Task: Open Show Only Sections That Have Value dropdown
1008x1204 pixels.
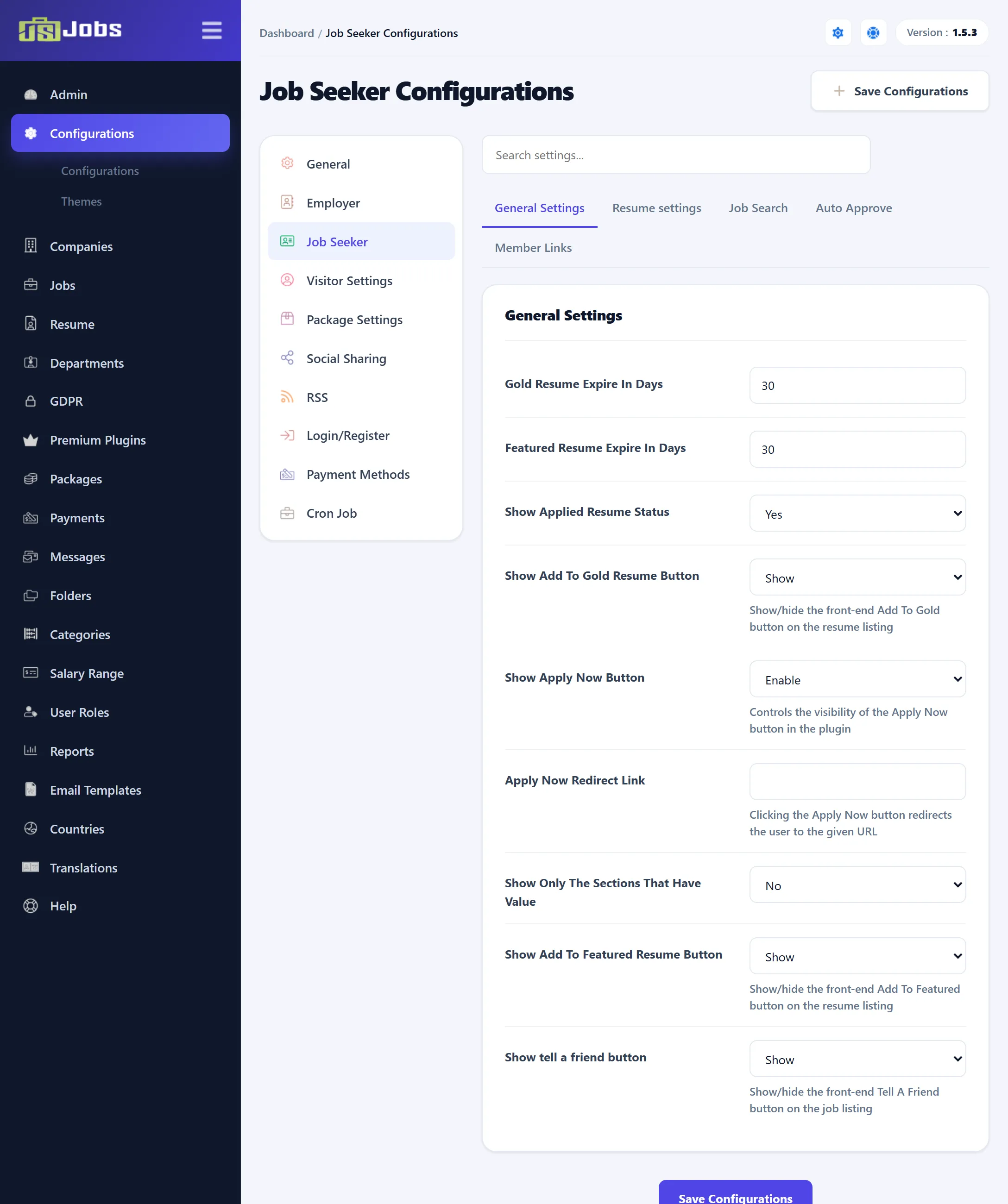Action: tap(857, 885)
